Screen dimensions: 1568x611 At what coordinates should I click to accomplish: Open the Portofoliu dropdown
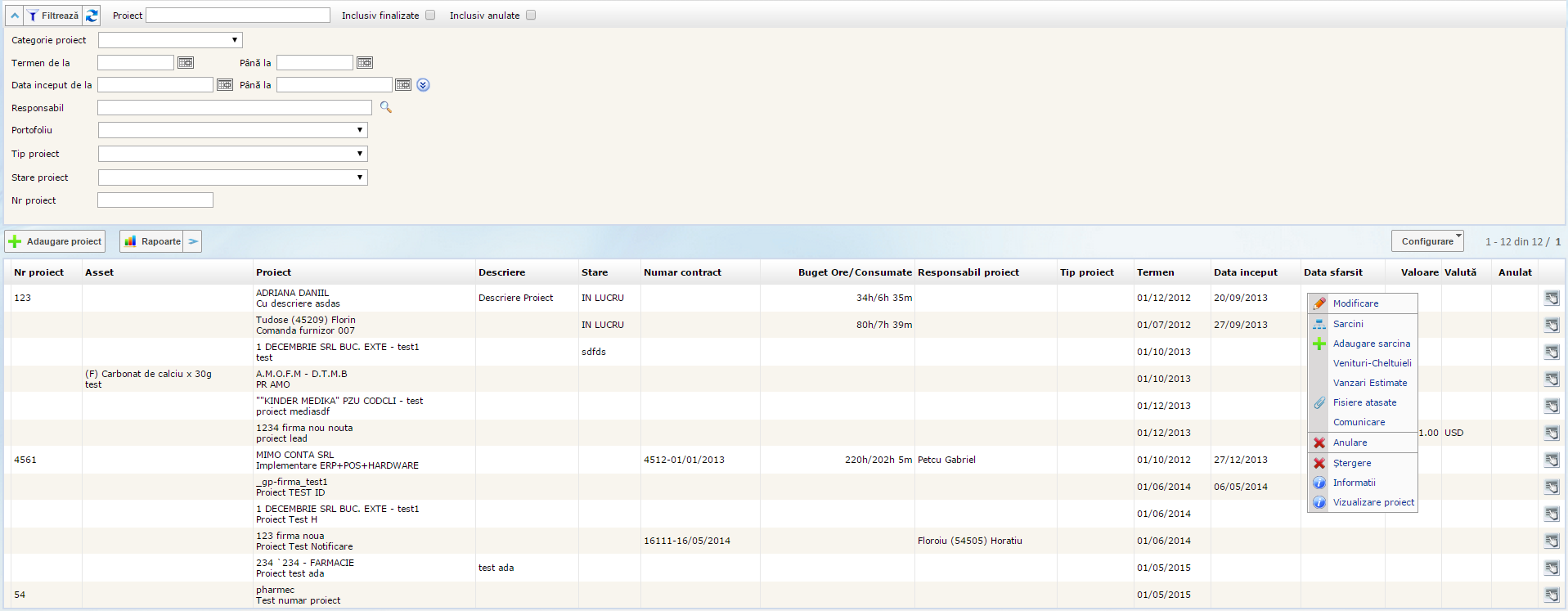[232, 130]
